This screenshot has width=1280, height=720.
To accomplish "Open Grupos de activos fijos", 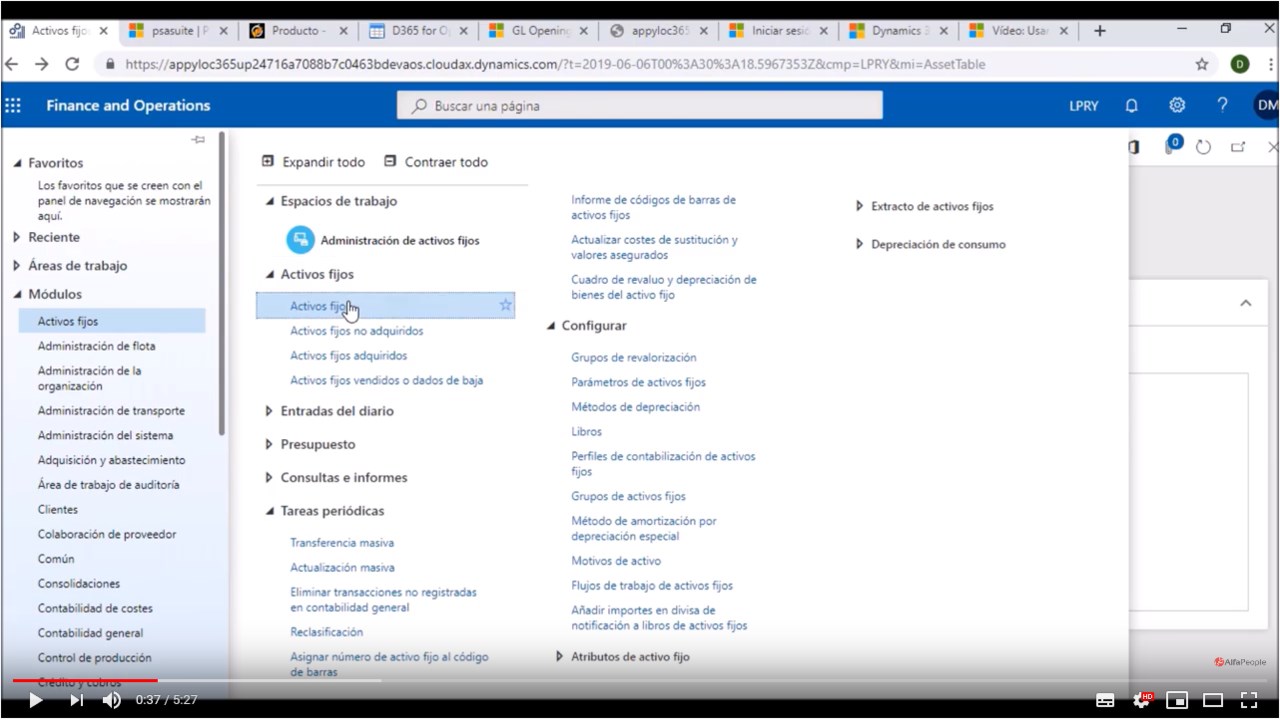I will pos(629,496).
